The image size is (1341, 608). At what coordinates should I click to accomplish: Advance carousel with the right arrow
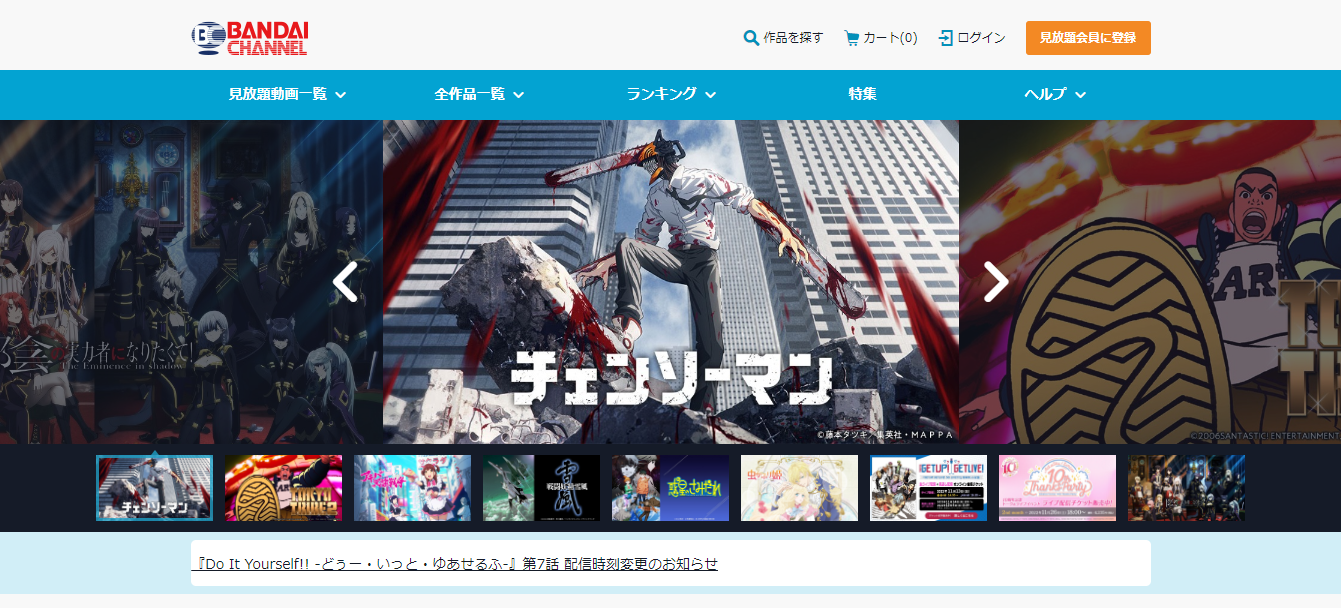994,282
